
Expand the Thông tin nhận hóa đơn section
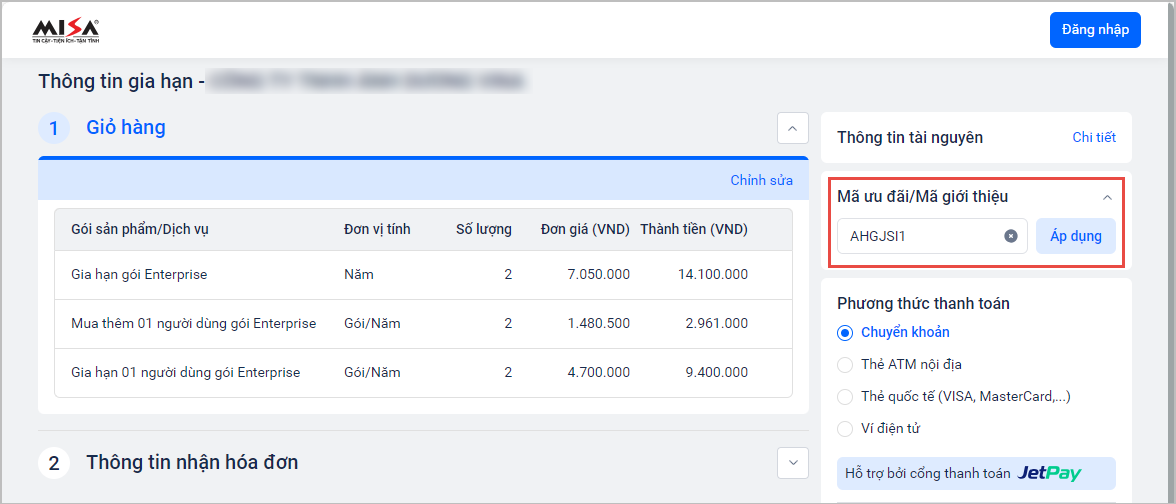coord(792,462)
